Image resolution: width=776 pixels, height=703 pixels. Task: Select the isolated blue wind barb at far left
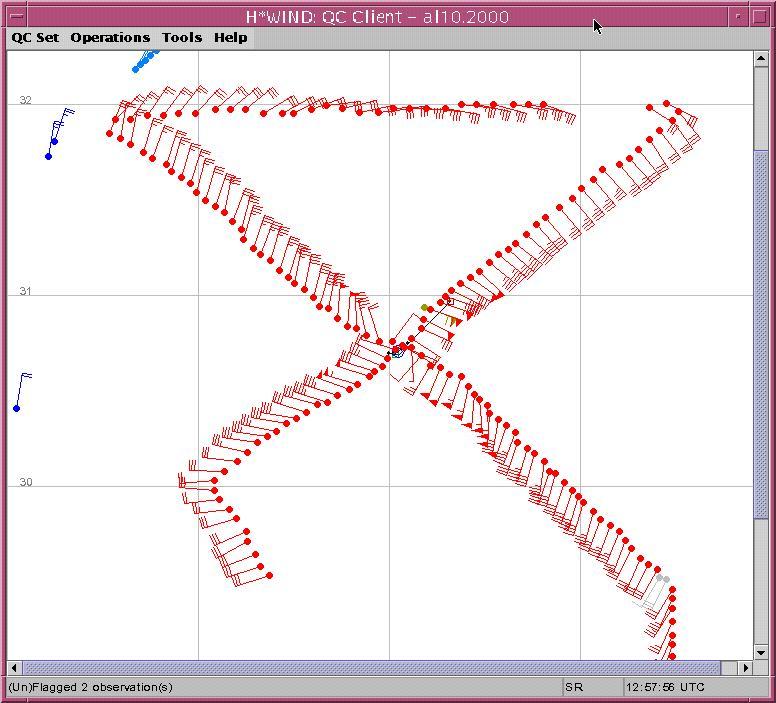pos(17,407)
